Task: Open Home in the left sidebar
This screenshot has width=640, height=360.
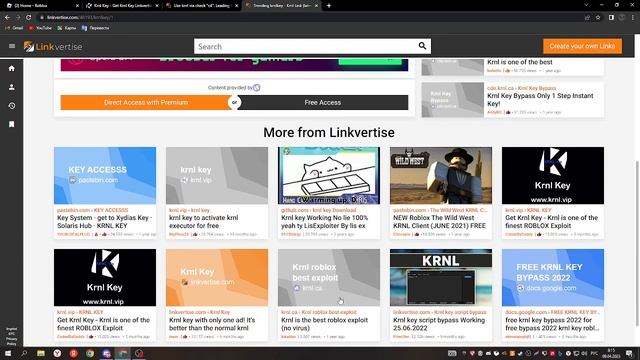Action: coord(11,68)
